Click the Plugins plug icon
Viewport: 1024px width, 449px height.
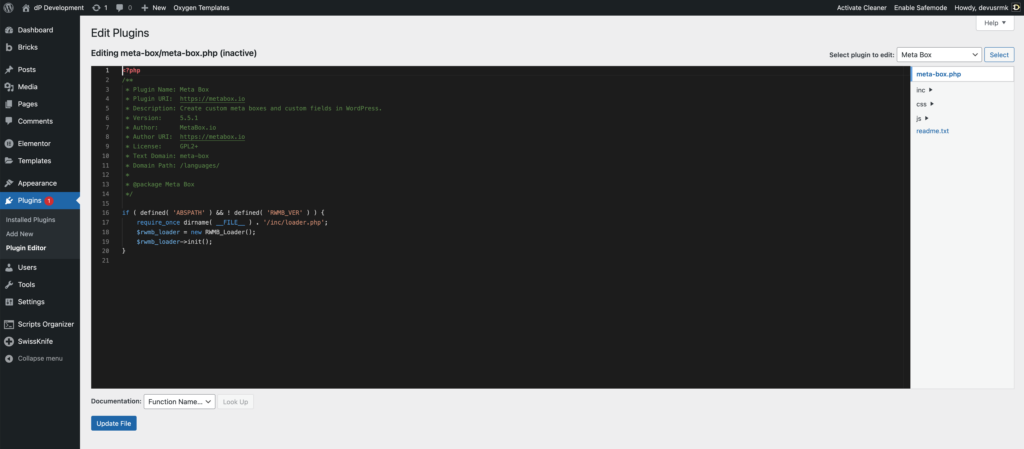tap(9, 200)
